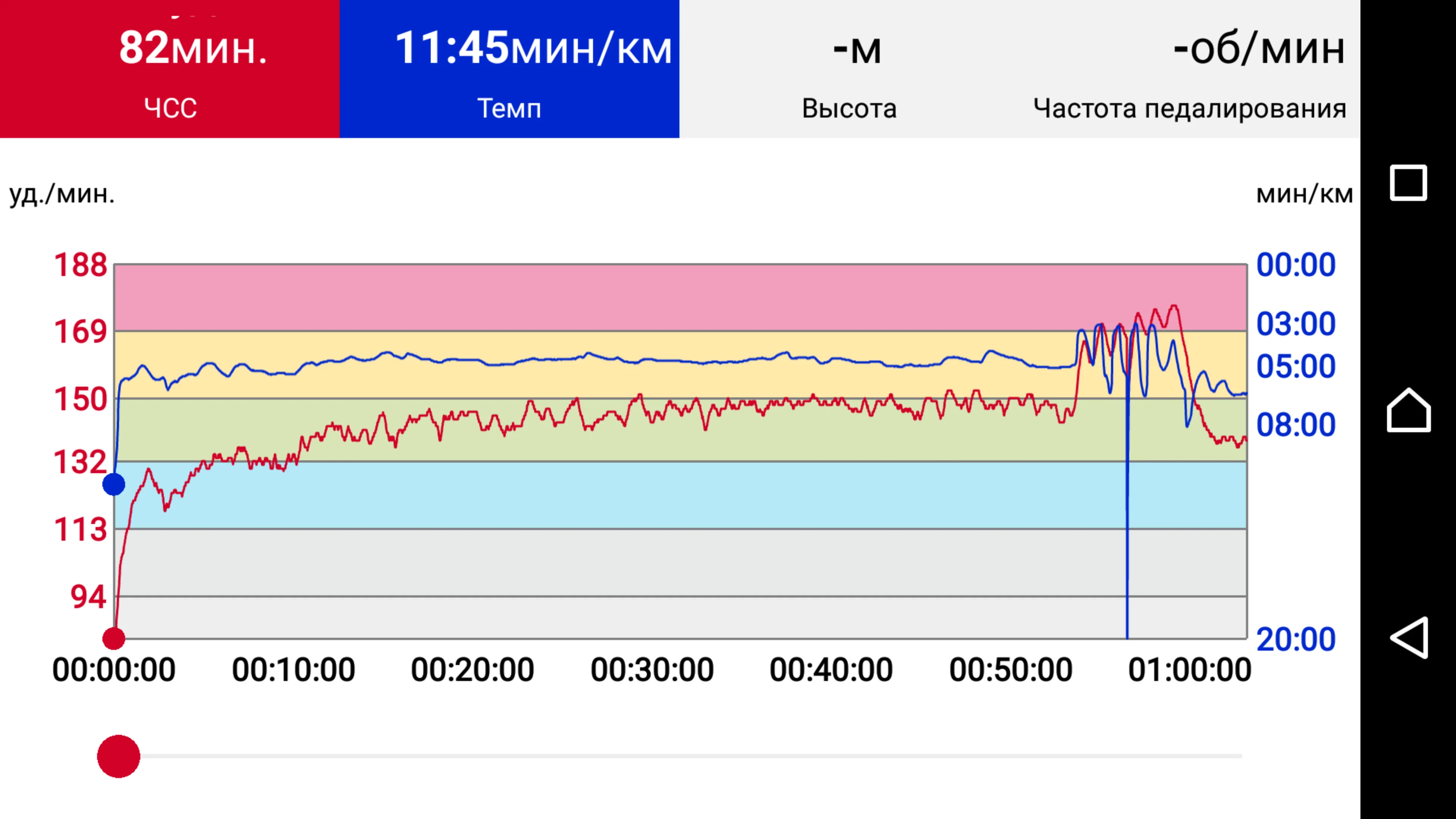The height and width of the screenshot is (819, 1456).
Task: Tap the Android back navigation icon
Action: 1409,637
